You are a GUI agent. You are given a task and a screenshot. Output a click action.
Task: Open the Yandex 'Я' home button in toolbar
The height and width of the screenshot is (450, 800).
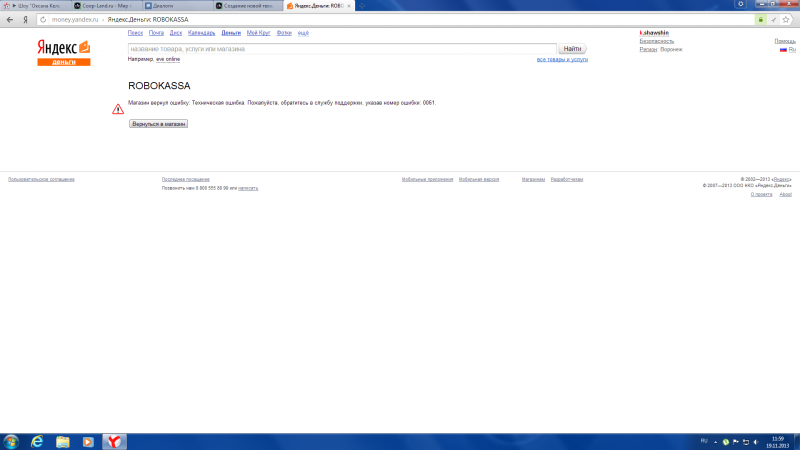tap(25, 20)
